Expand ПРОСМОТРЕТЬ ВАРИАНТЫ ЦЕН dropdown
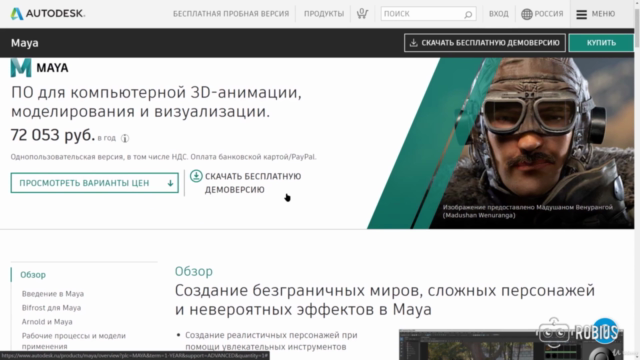The width and height of the screenshot is (640, 360). pos(95,183)
